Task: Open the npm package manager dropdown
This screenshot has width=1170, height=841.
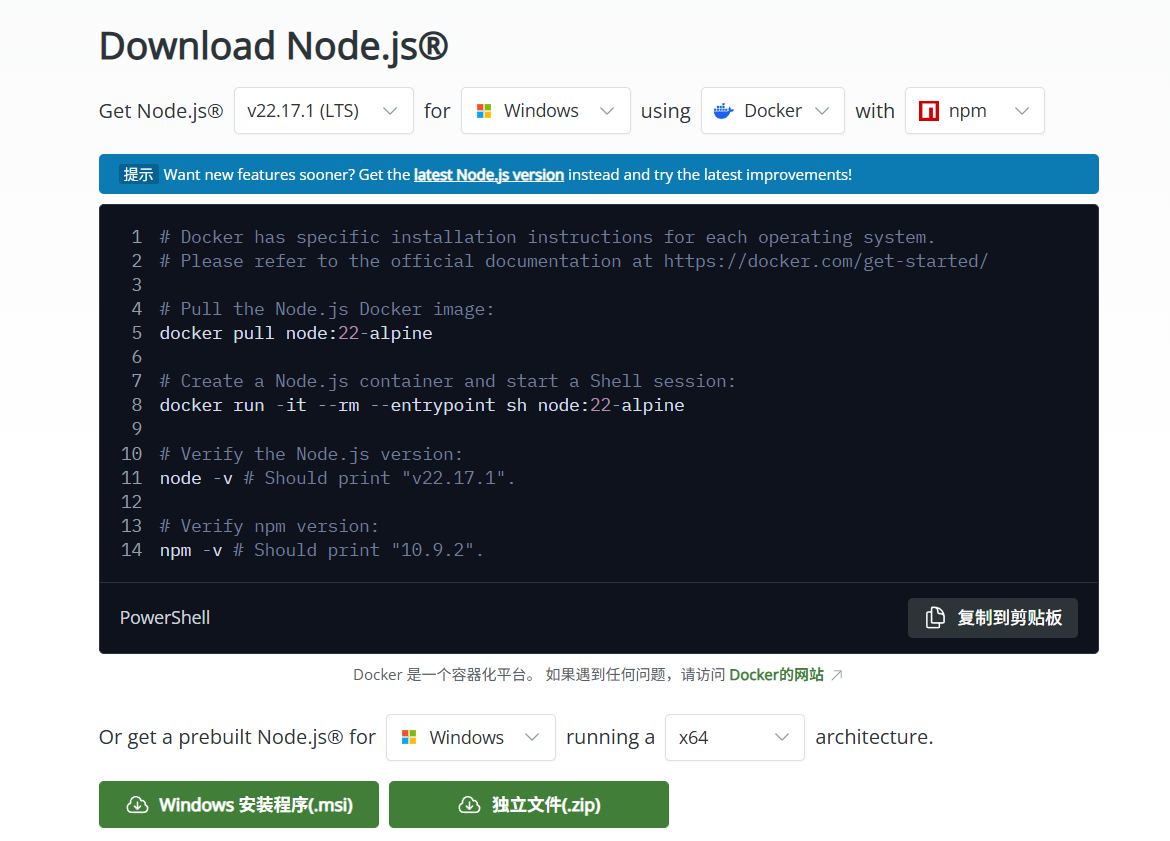Action: tap(975, 110)
